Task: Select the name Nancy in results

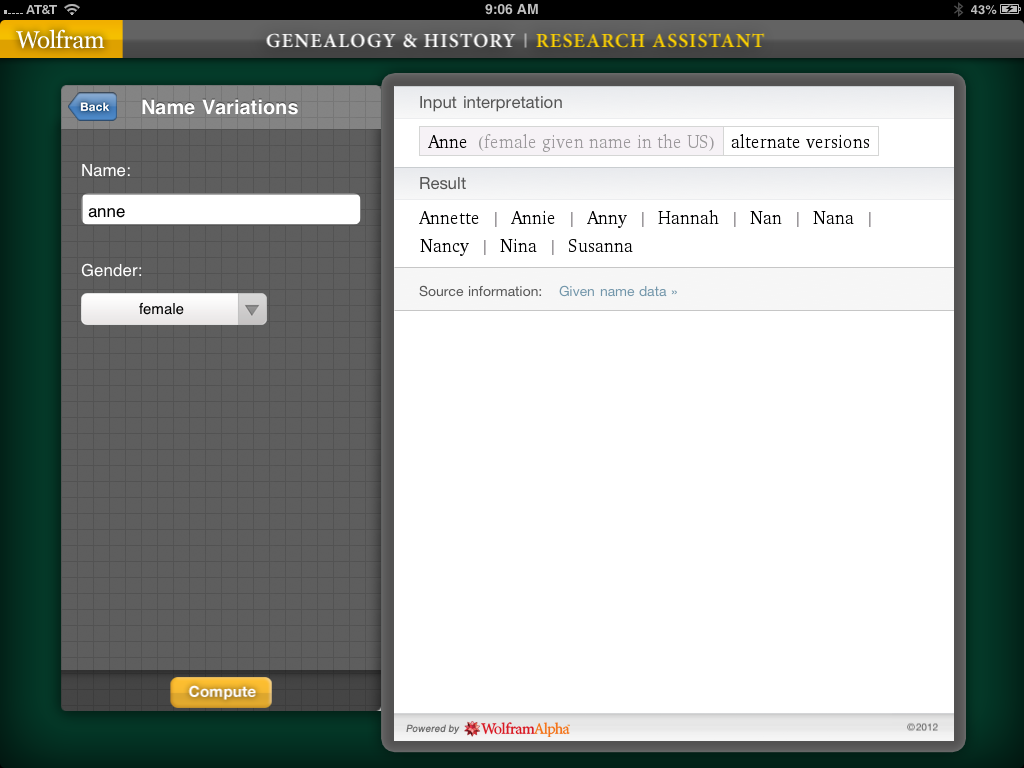Action: tap(444, 246)
